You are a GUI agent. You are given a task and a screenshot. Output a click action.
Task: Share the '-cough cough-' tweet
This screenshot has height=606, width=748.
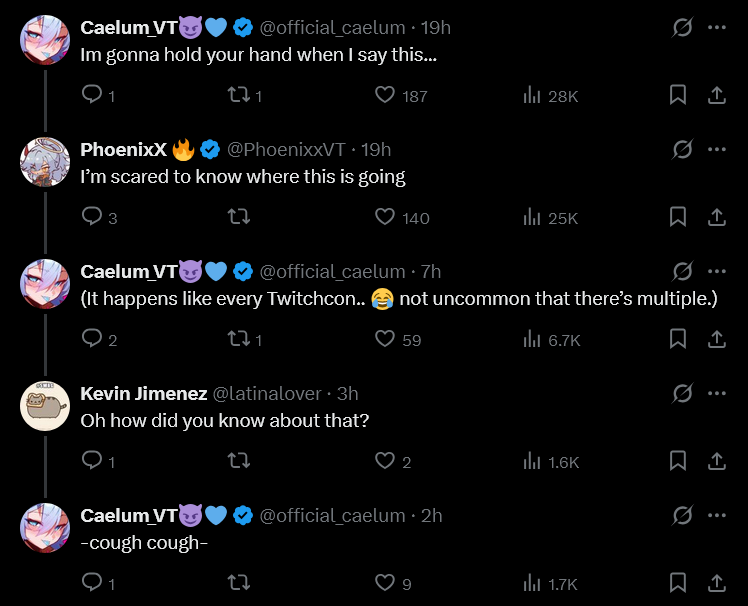[716, 582]
